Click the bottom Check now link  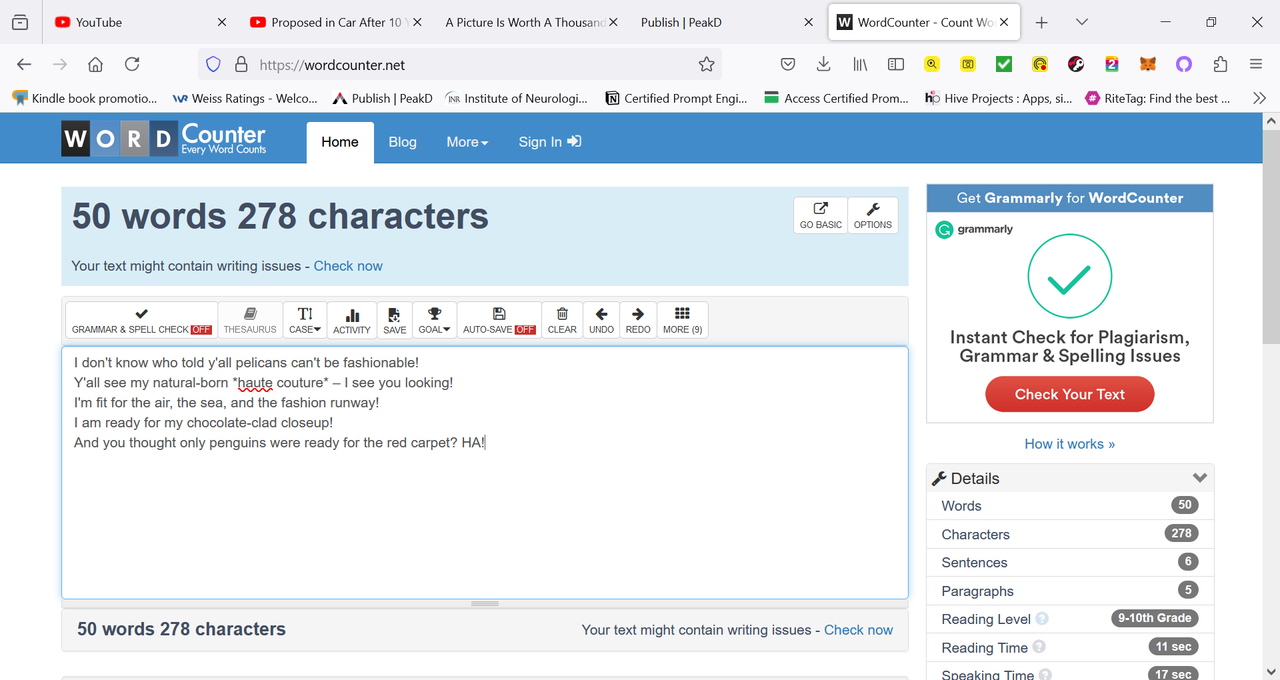[858, 630]
